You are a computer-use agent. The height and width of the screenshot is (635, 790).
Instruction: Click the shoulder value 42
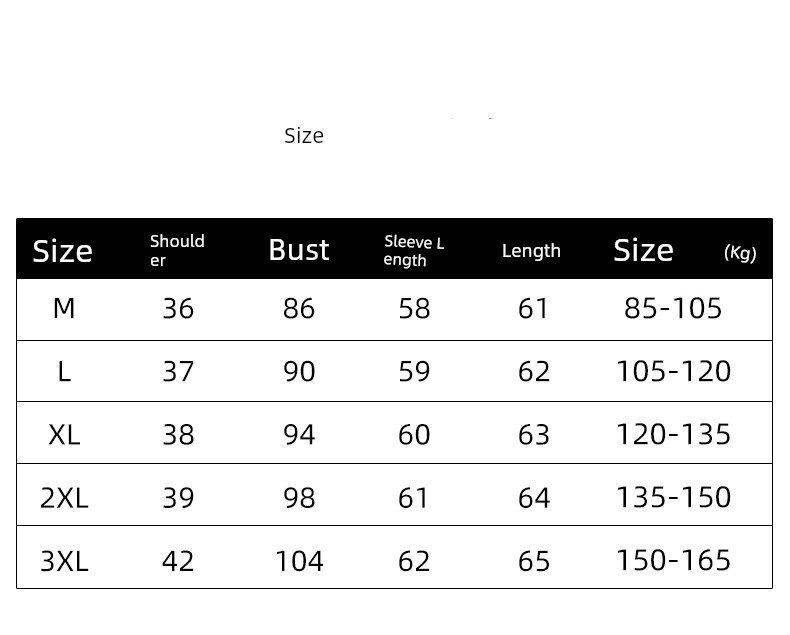pyautogui.click(x=178, y=561)
